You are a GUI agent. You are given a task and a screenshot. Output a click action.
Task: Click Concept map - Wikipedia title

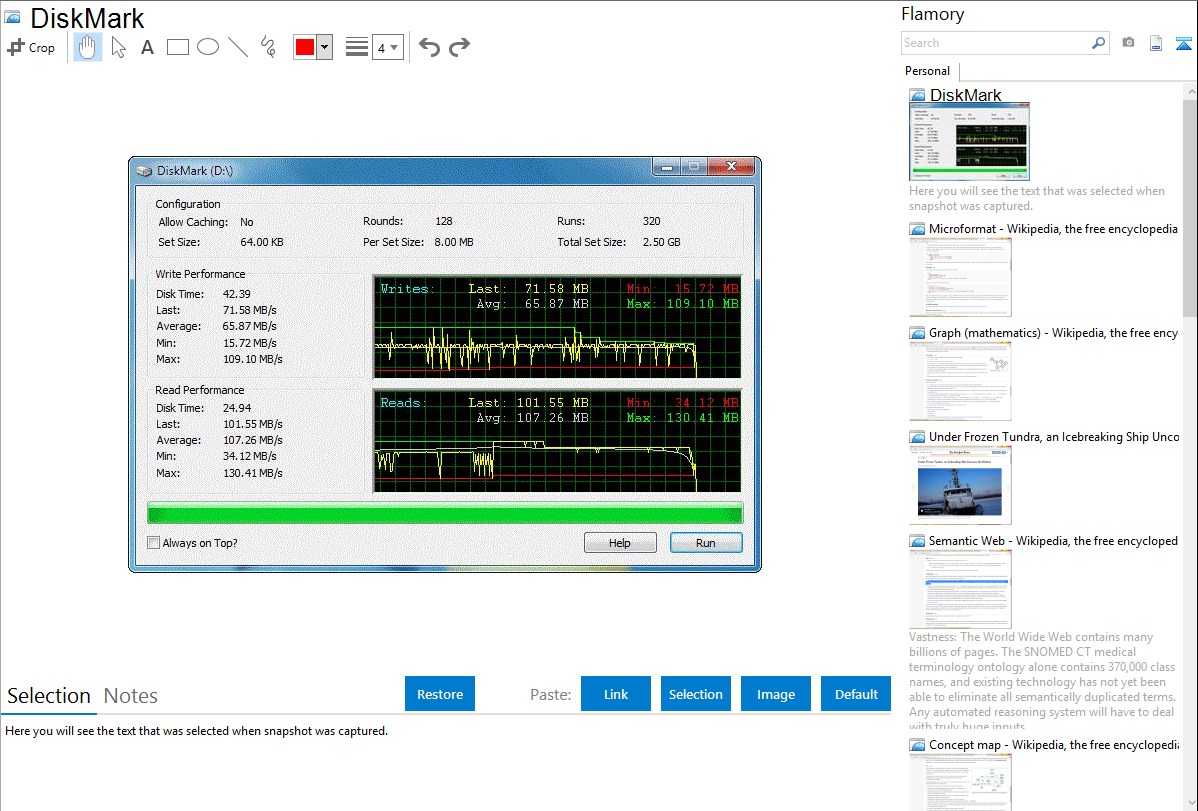pyautogui.click(x=1053, y=744)
